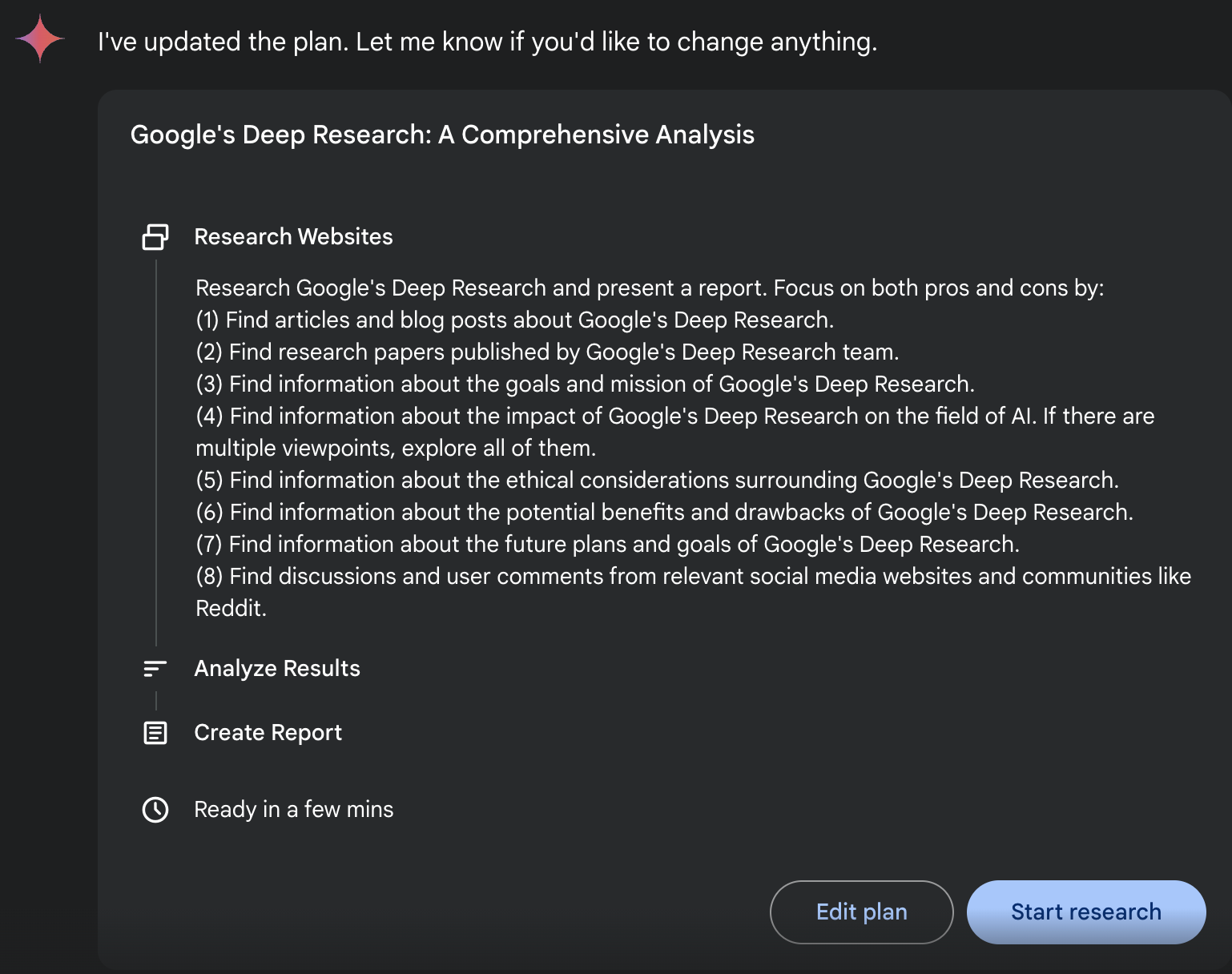Click the message I've updated the plan

coord(487,42)
